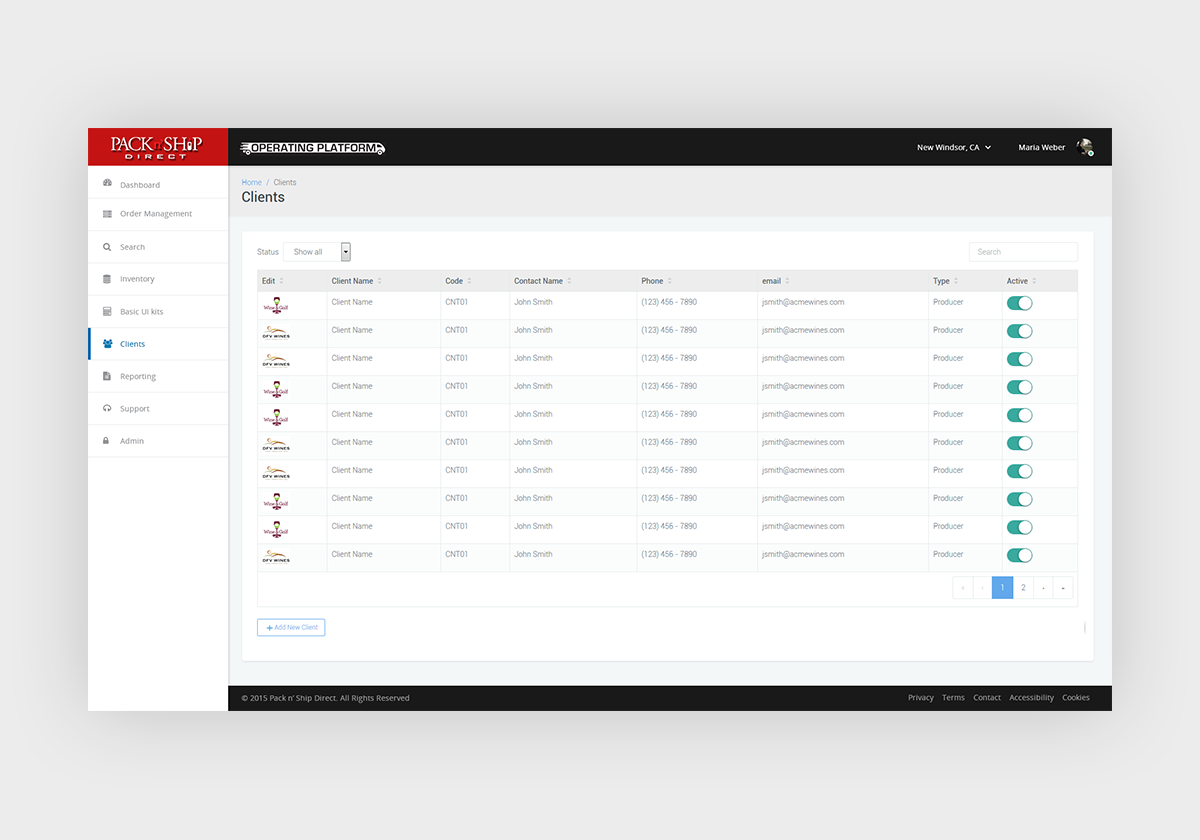
Task: Click the Add New Client button
Action: point(291,627)
